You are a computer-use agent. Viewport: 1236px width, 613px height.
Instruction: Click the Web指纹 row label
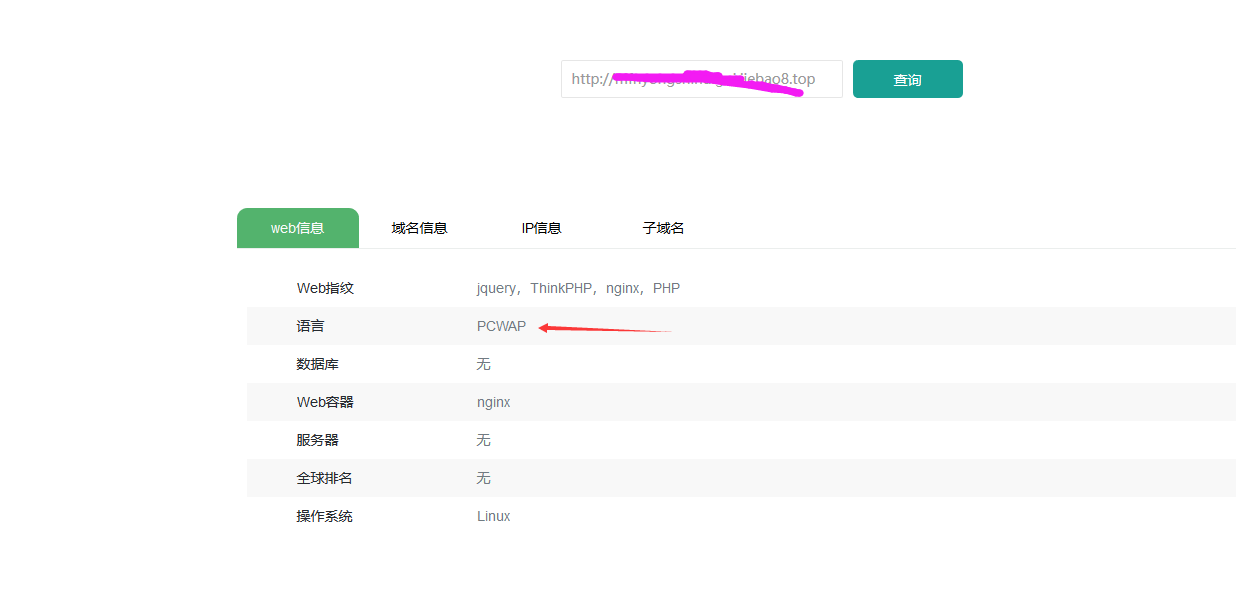click(x=325, y=288)
